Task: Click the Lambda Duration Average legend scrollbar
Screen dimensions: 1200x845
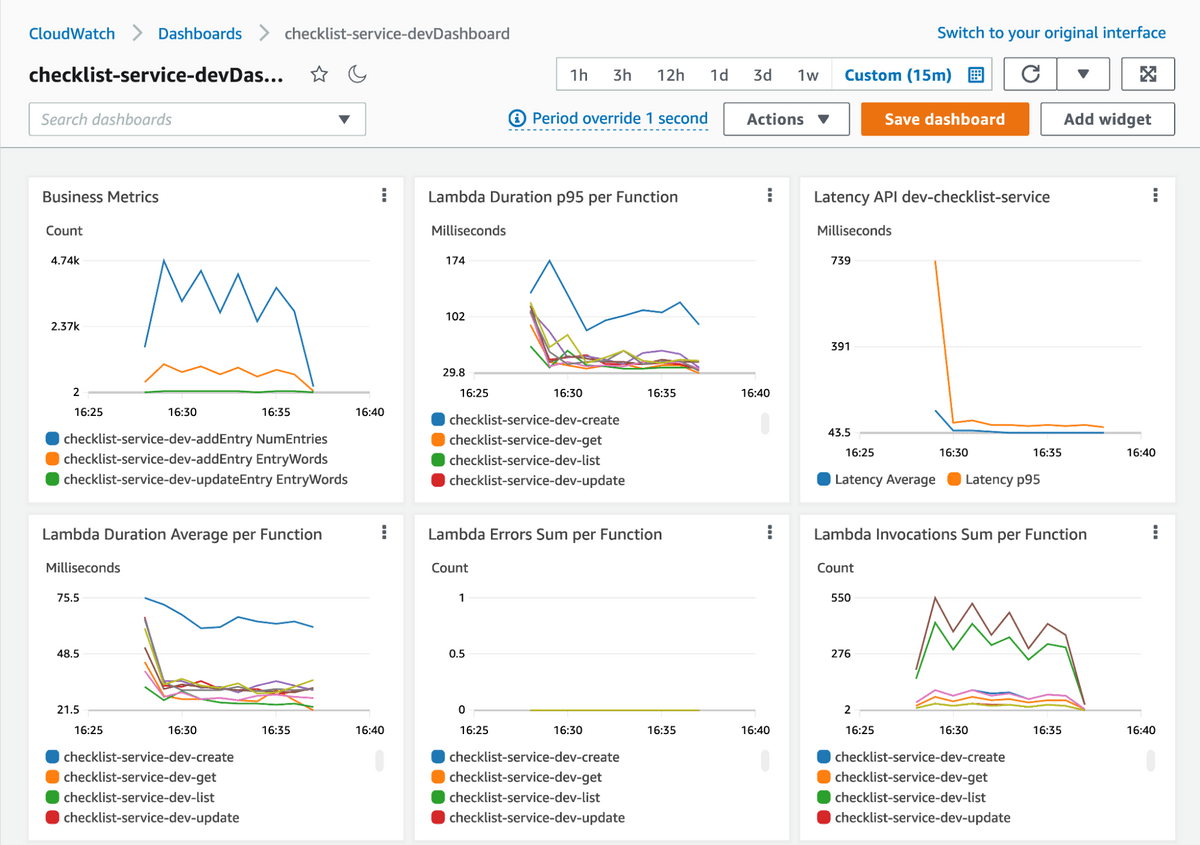Action: click(380, 760)
